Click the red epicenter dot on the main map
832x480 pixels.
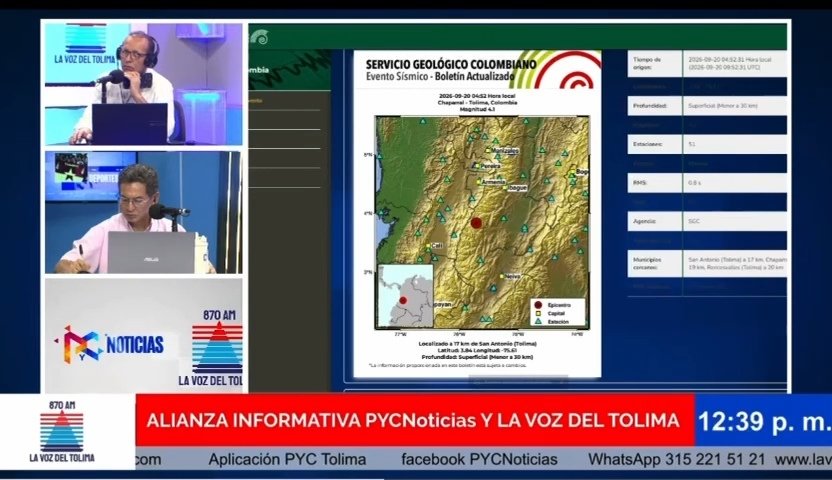tap(476, 223)
